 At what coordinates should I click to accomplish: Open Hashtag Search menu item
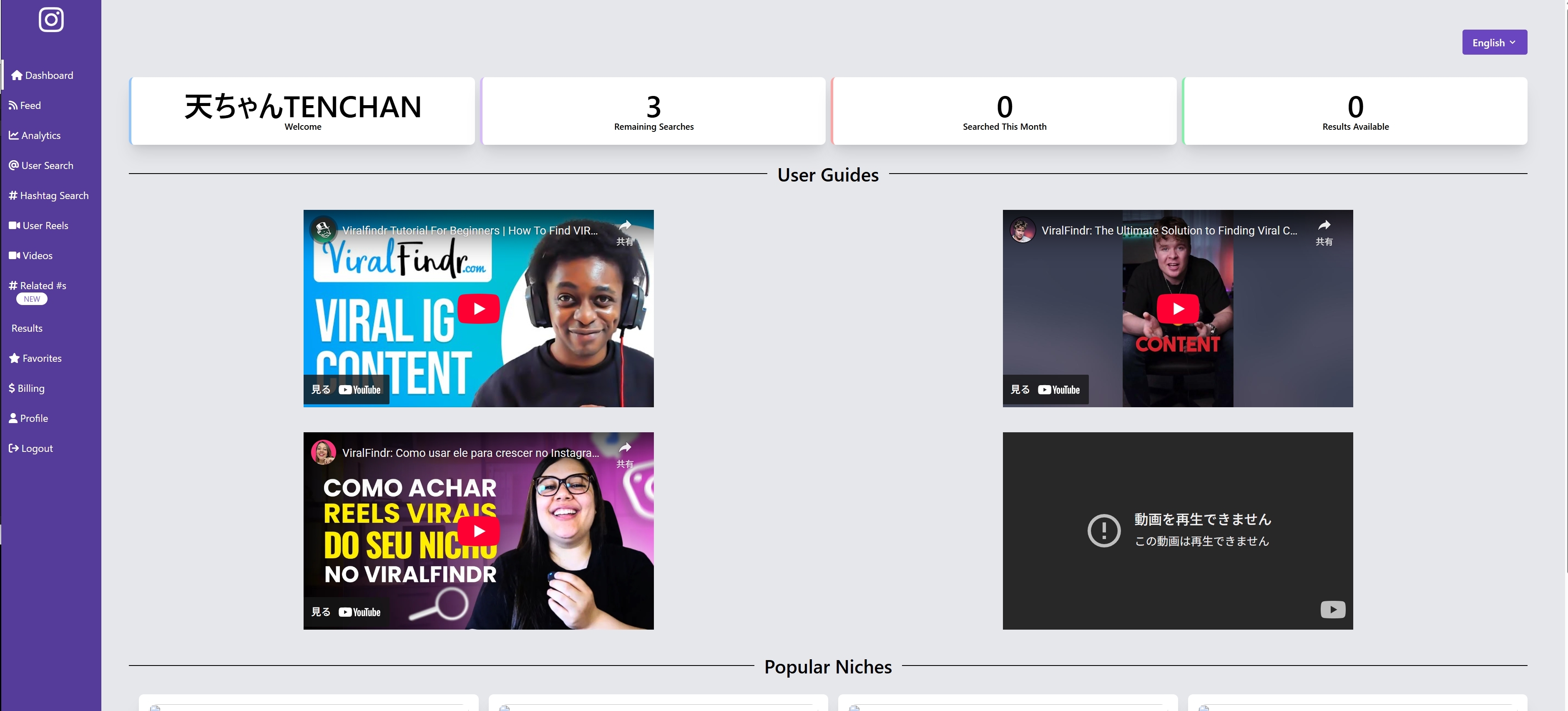(x=49, y=196)
